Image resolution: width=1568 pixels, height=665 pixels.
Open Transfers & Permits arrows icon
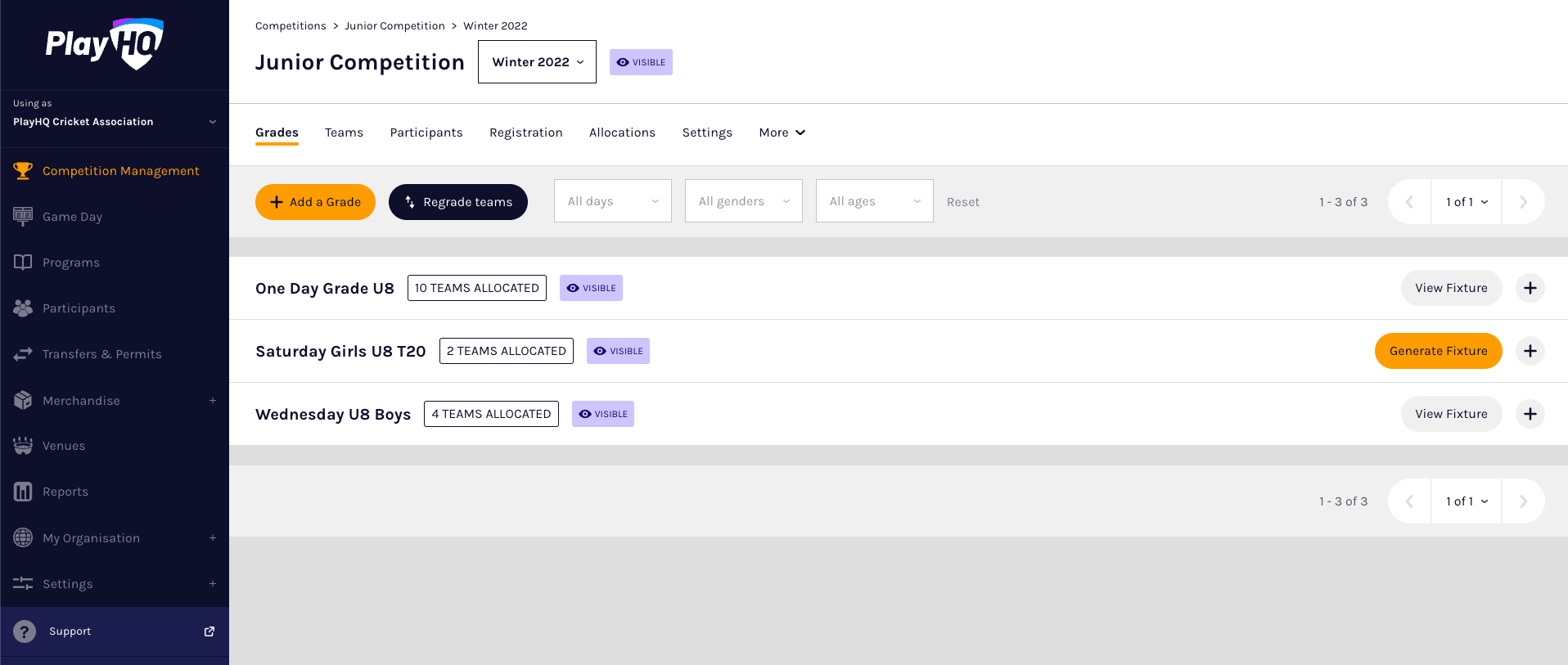coord(23,354)
